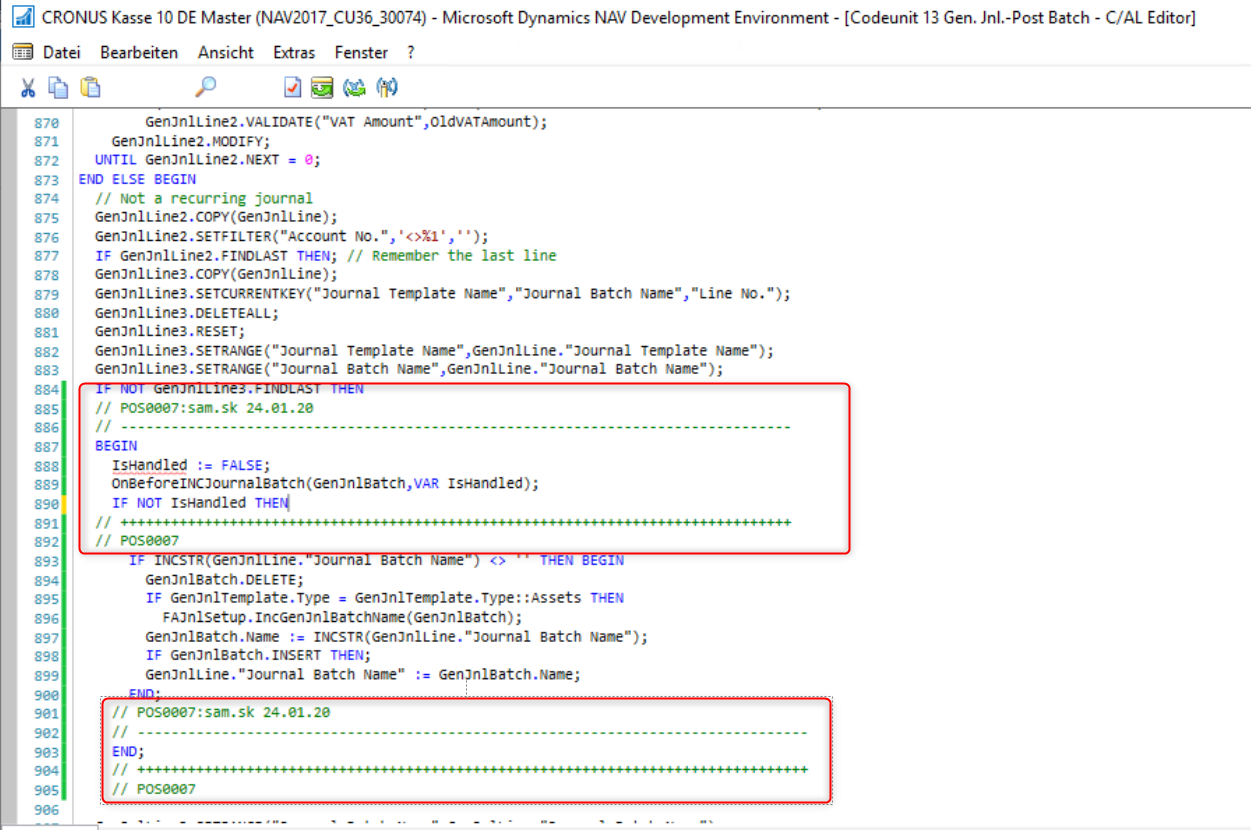Open the help menu marked with a question mark

tap(409, 52)
